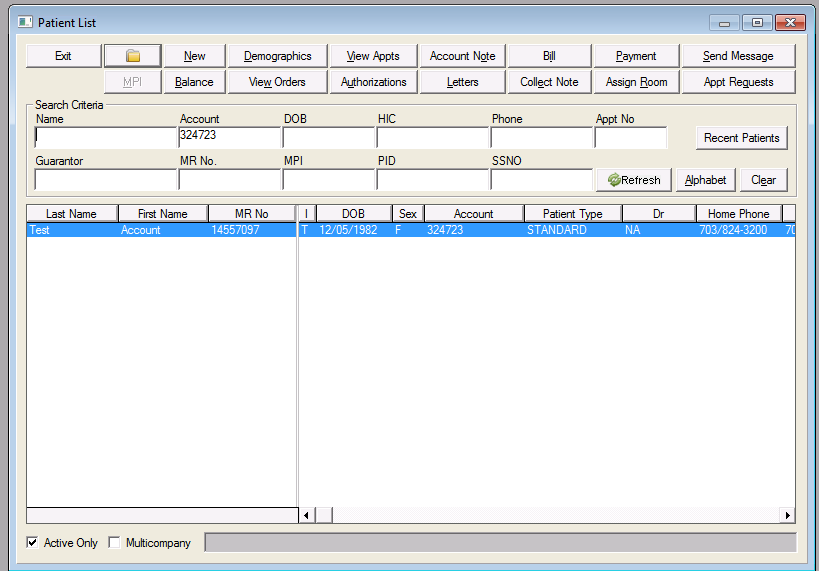Click the Alphabet button

tap(706, 180)
